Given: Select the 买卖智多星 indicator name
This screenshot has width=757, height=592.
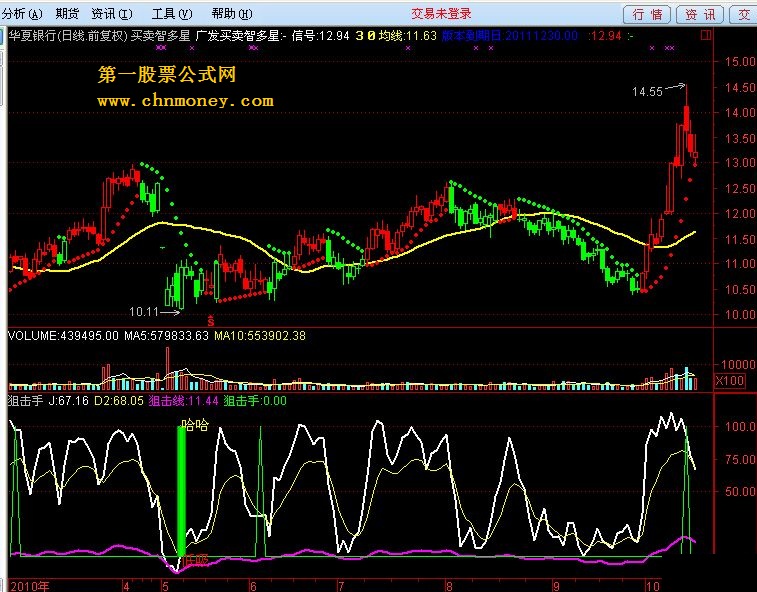Looking at the screenshot, I should (x=160, y=36).
